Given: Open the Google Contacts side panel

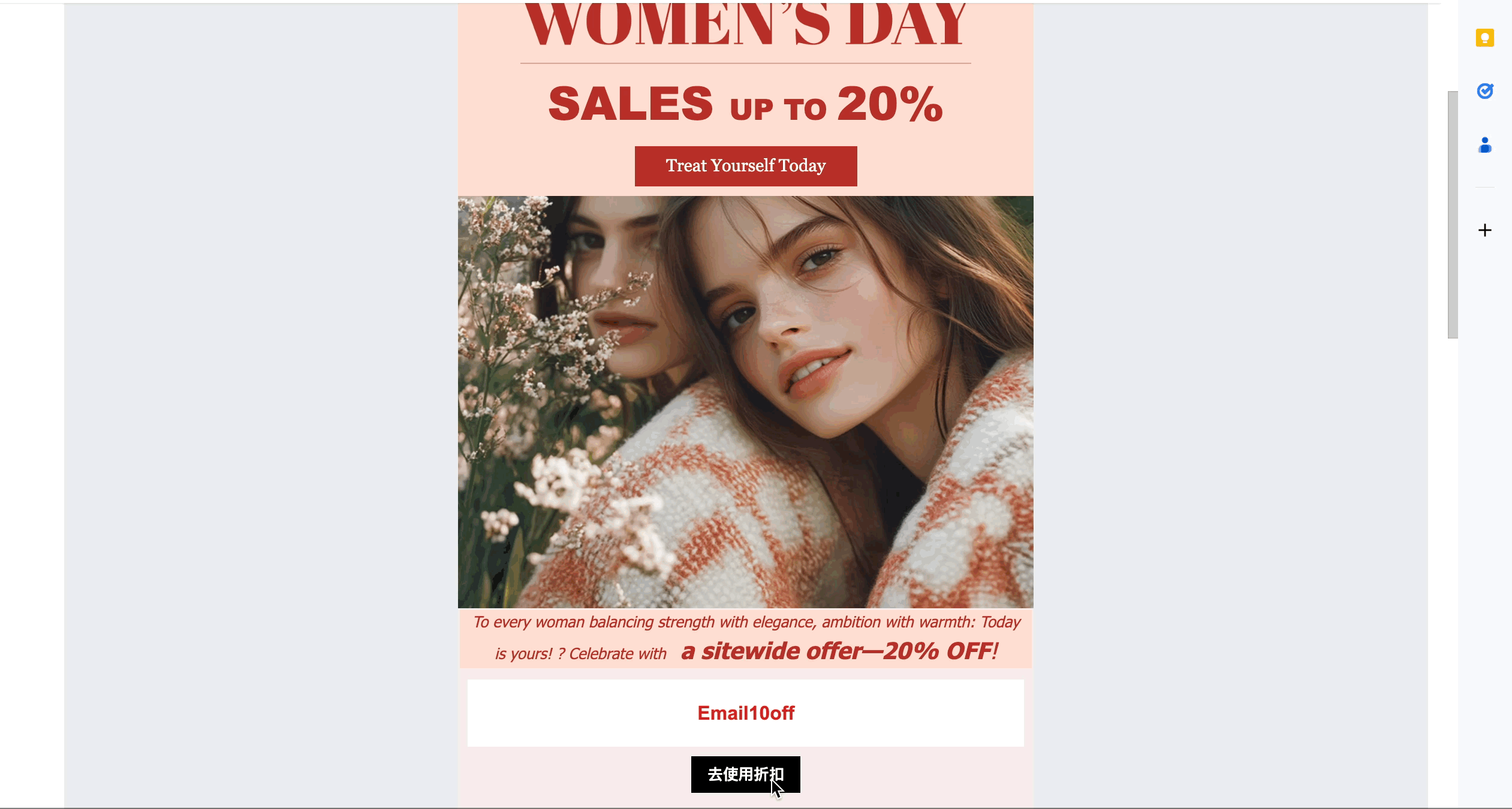Looking at the screenshot, I should [x=1485, y=144].
